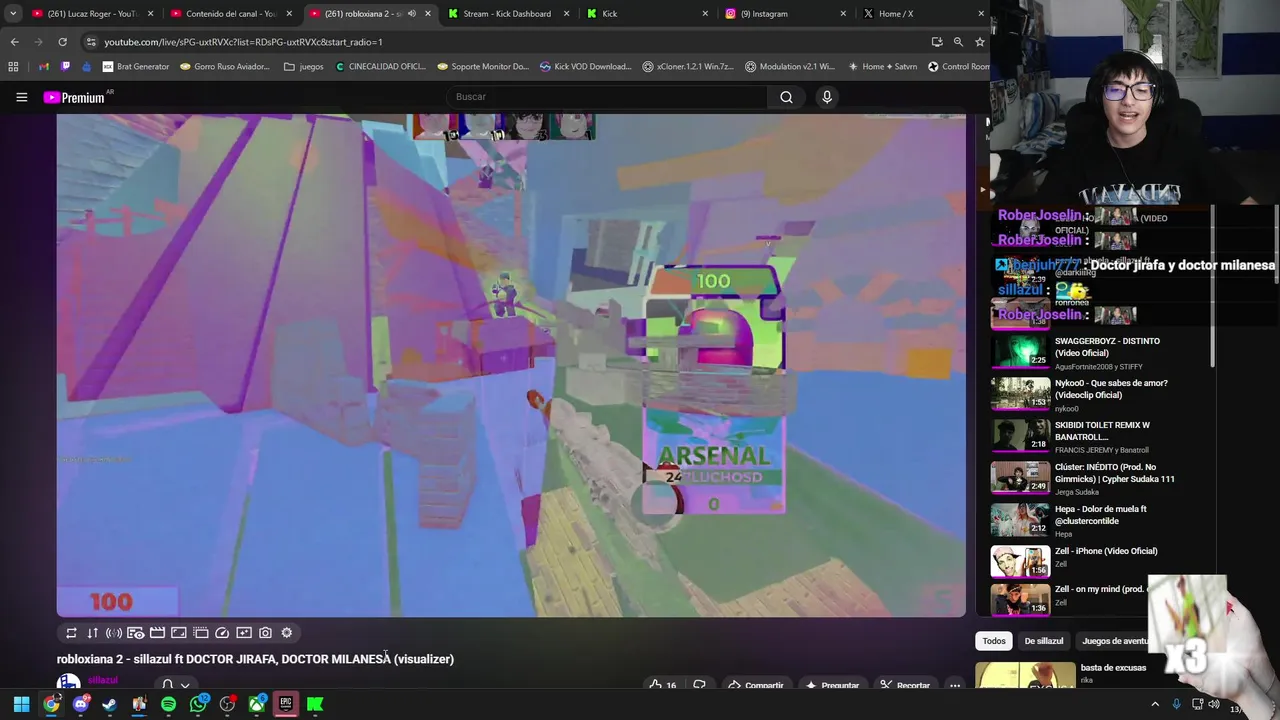Viewport: 1280px width, 720px height.
Task: Click the sound-waves icon under the video
Action: coord(114,633)
